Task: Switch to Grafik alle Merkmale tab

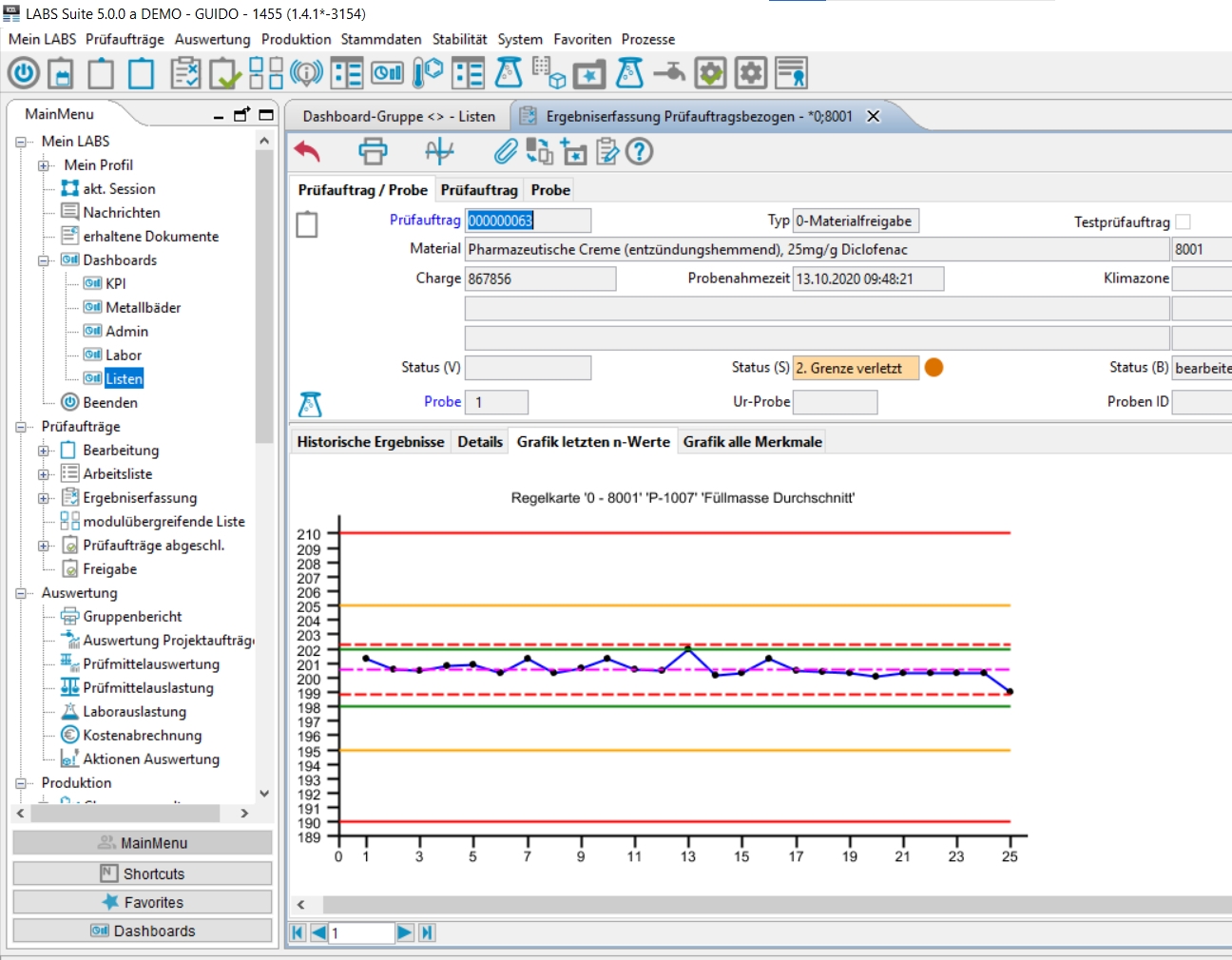Action: [752, 442]
